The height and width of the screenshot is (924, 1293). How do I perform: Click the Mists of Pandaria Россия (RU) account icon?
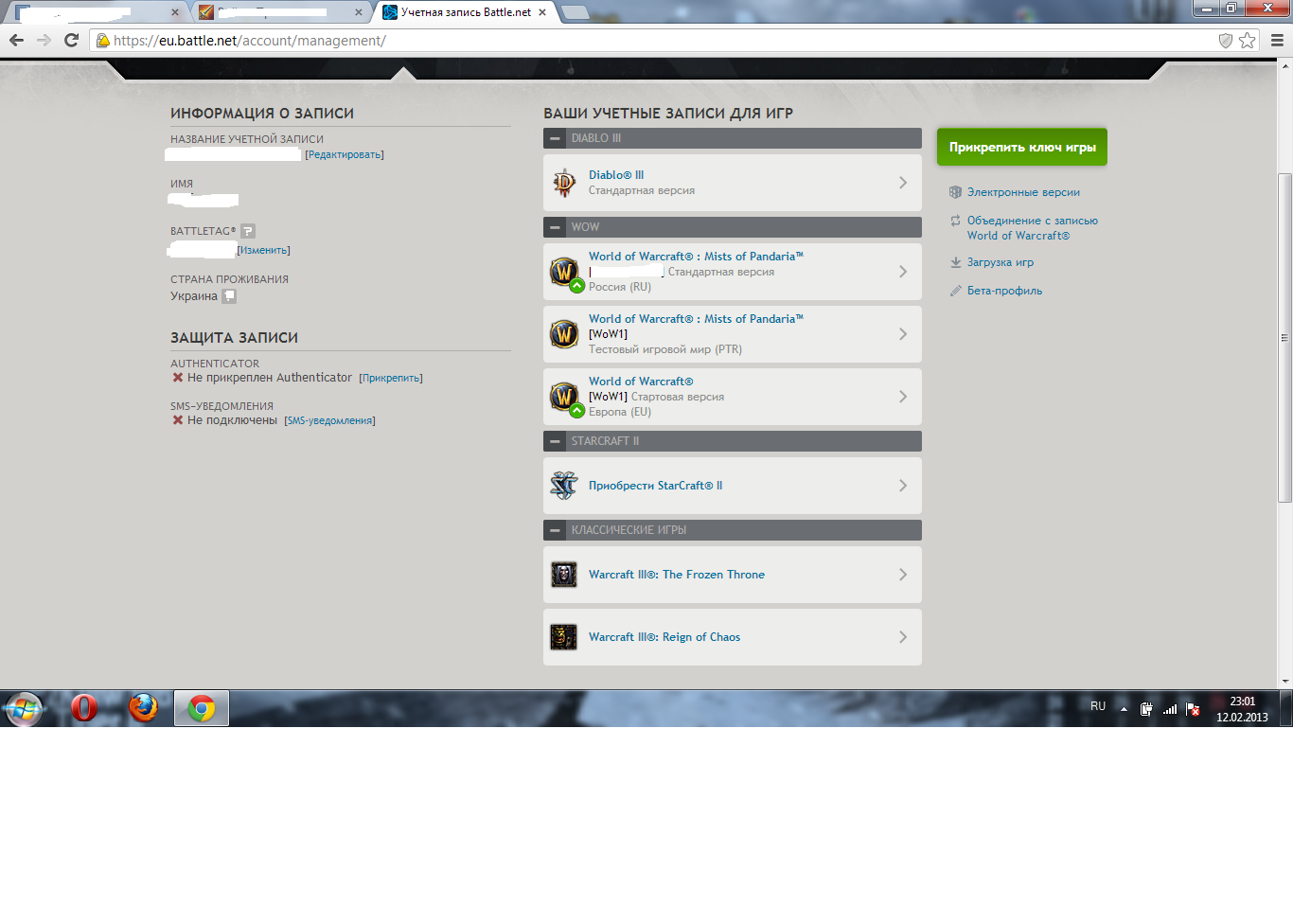566,273
